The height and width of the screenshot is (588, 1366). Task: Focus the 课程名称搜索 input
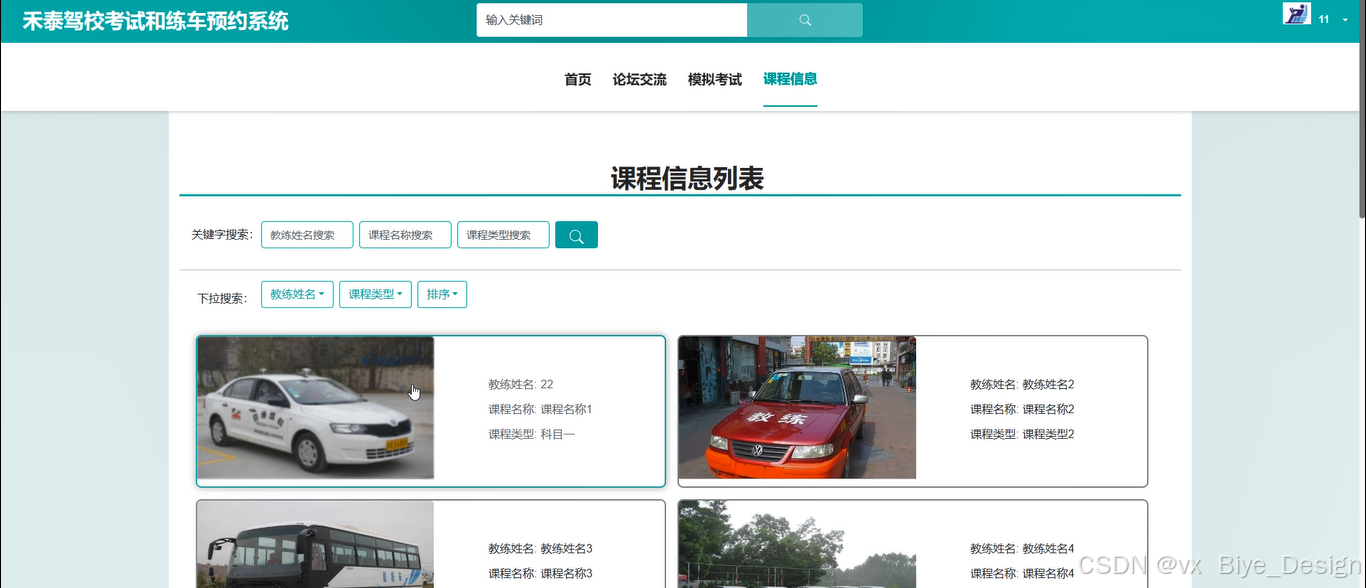tap(405, 235)
